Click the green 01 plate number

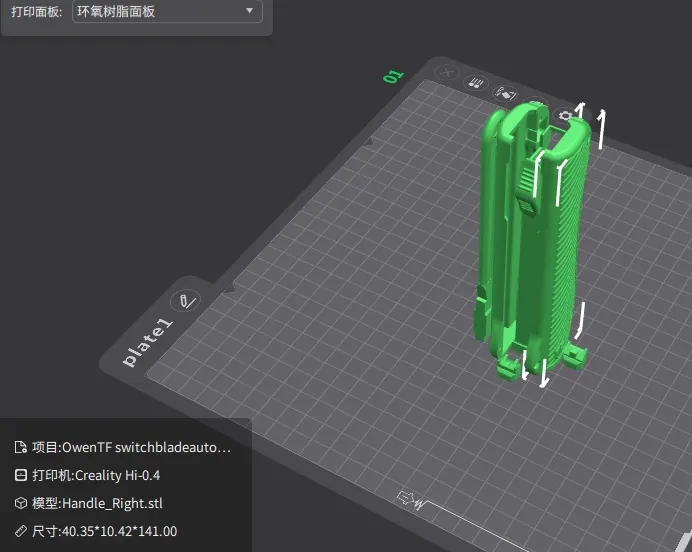pos(393,76)
